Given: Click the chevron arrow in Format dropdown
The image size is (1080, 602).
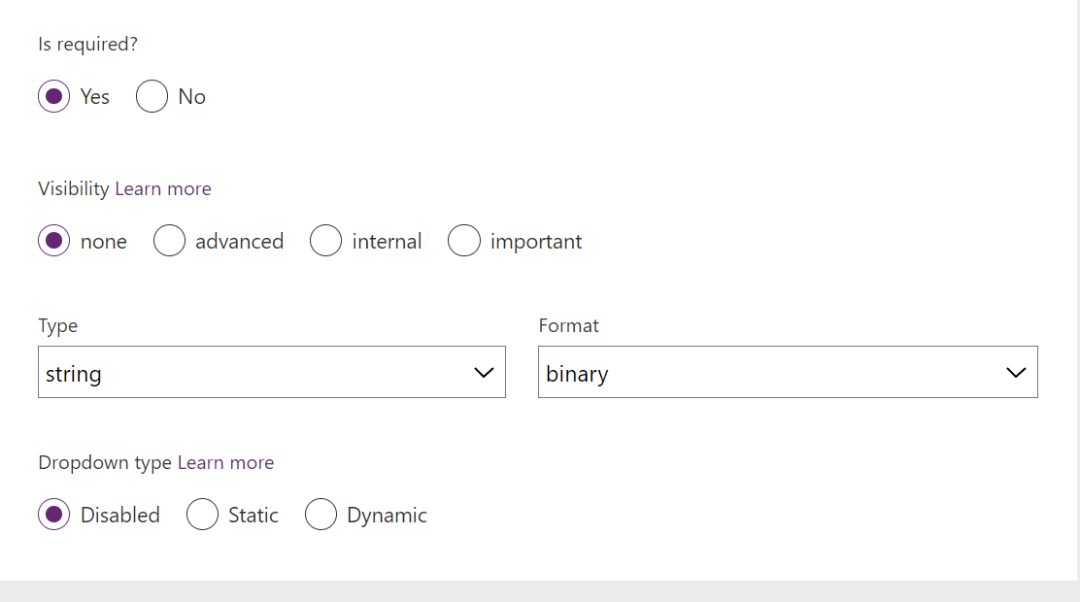Looking at the screenshot, I should point(1016,373).
